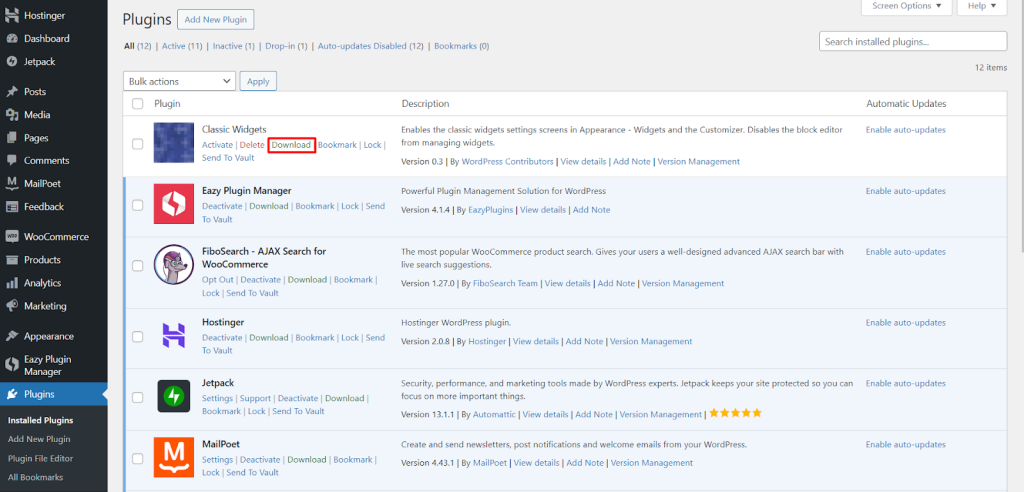This screenshot has width=1024, height=492.
Task: Click the Eazy Plugin Manager red logo
Action: pyautogui.click(x=174, y=204)
